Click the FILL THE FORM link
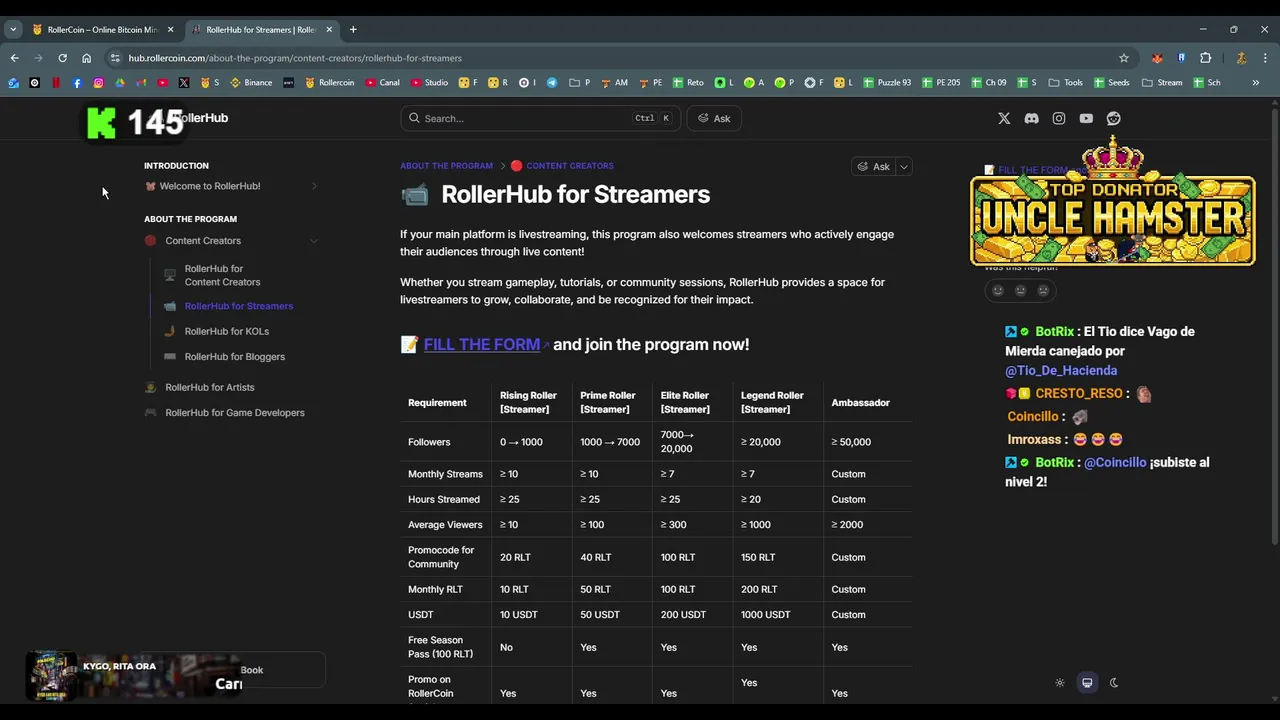This screenshot has height=720, width=1280. point(482,344)
